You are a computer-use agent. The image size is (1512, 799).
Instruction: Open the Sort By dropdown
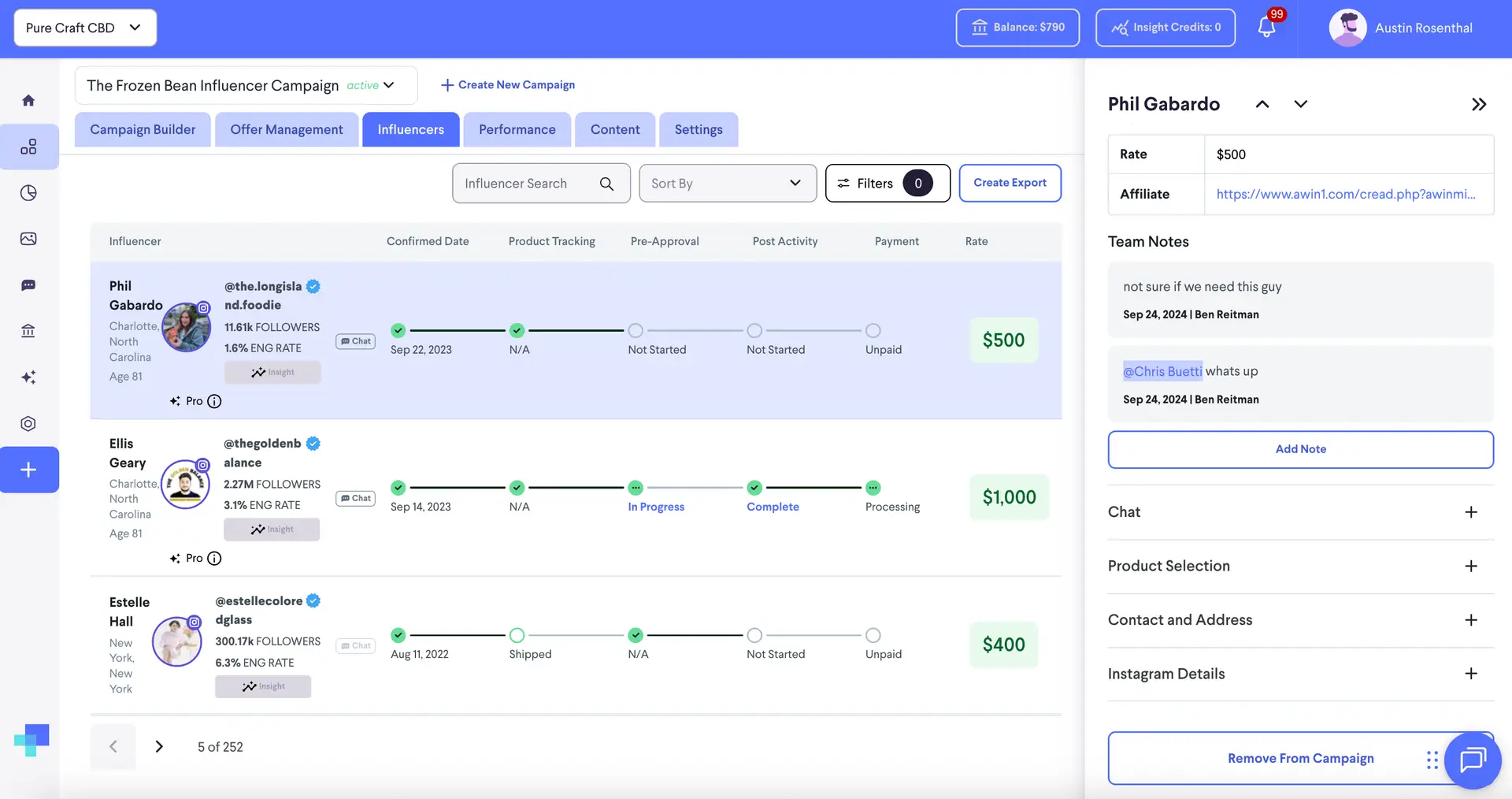pyautogui.click(x=727, y=184)
